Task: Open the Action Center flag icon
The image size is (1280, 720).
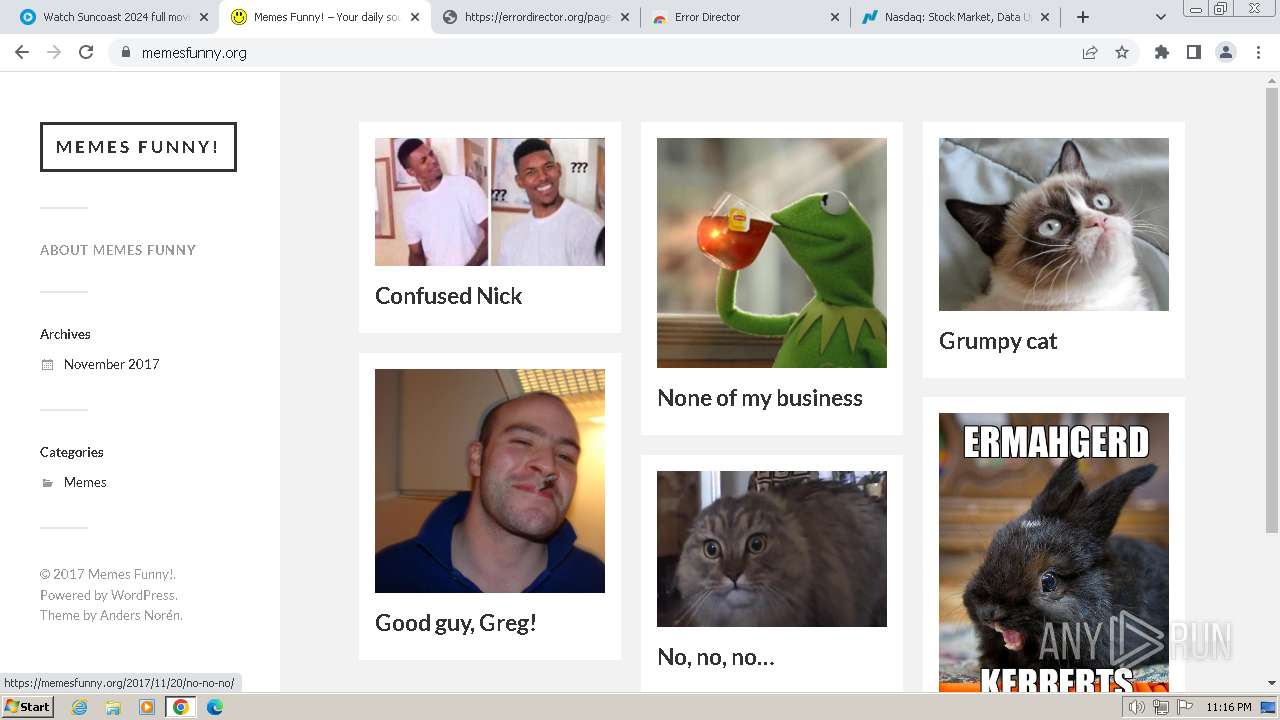Action: (x=1185, y=707)
